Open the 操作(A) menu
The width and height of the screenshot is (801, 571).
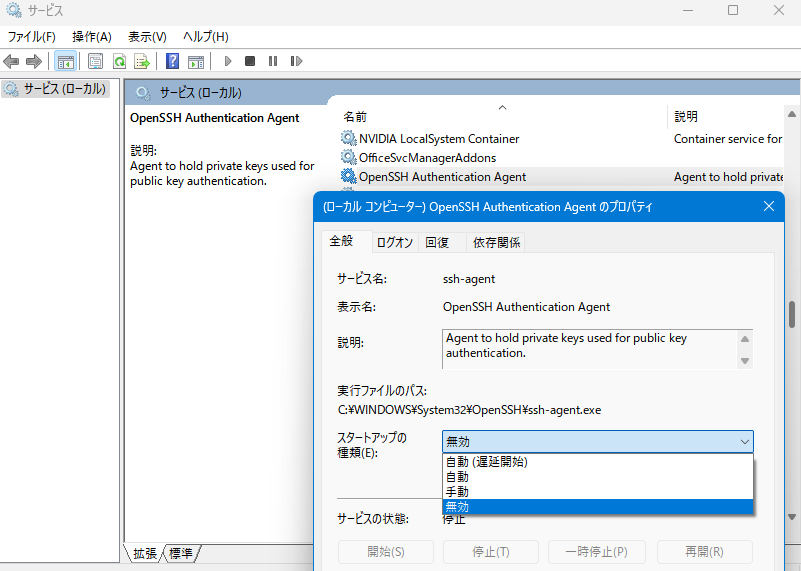[92, 37]
